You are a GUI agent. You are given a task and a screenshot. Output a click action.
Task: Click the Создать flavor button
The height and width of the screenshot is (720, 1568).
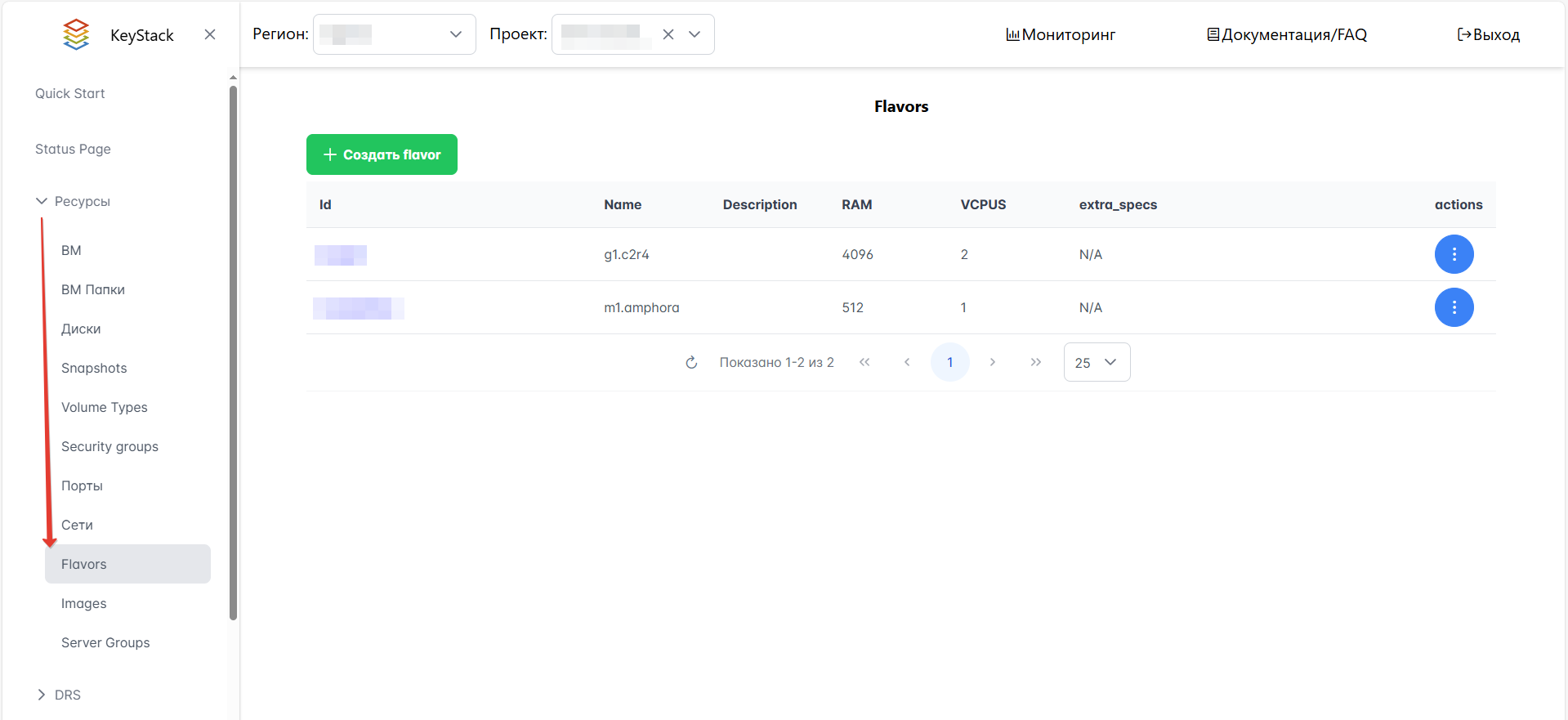pyautogui.click(x=382, y=154)
